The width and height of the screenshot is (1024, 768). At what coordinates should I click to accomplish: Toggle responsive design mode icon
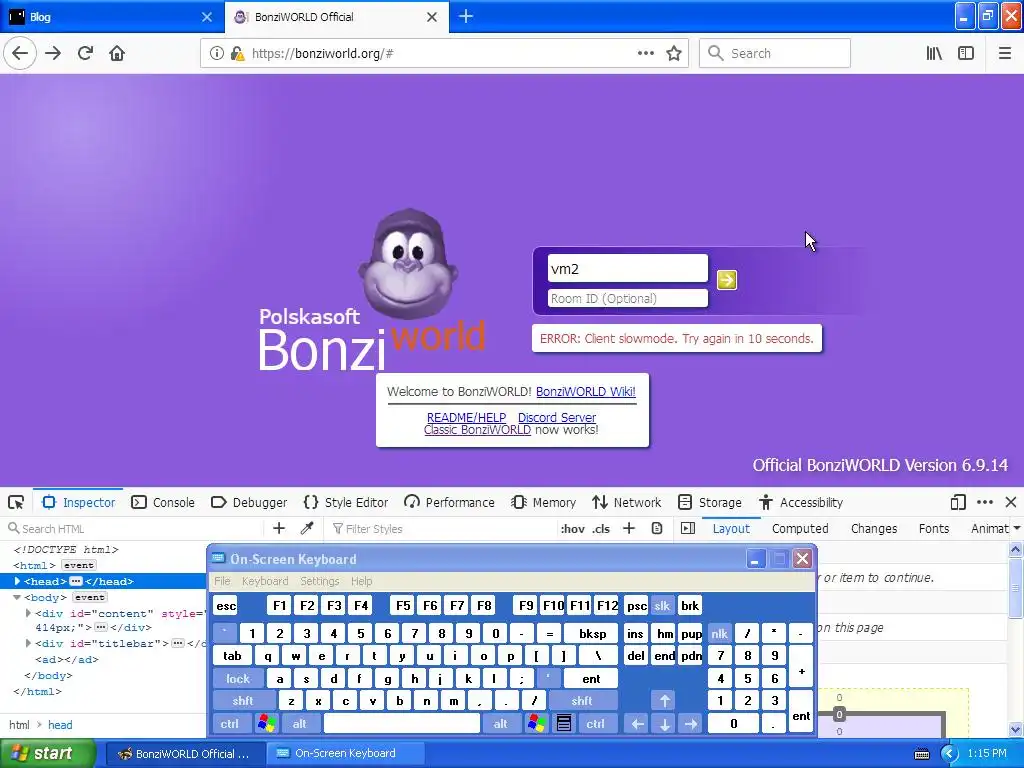click(x=958, y=502)
